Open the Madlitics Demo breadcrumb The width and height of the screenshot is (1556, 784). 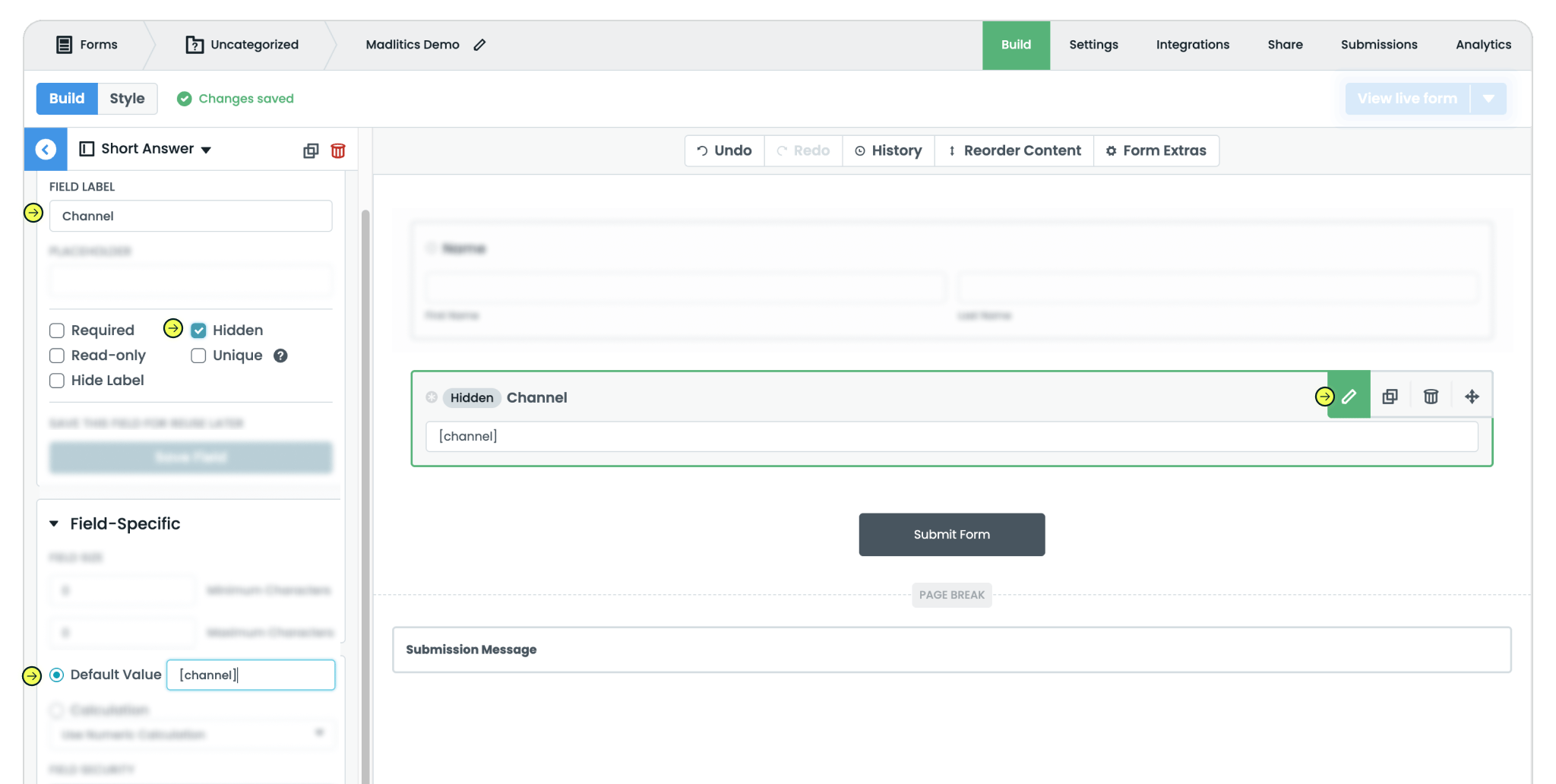tap(413, 45)
